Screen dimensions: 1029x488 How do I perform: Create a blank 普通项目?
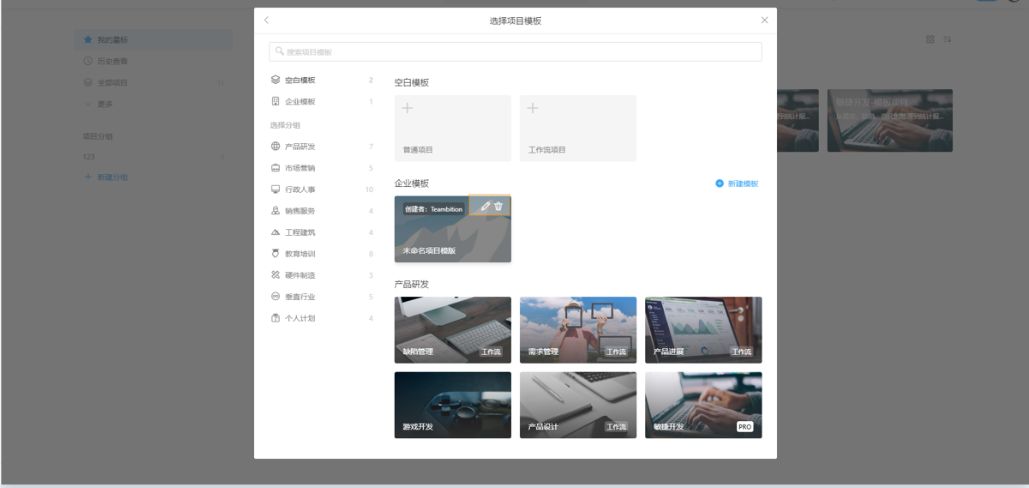click(453, 129)
